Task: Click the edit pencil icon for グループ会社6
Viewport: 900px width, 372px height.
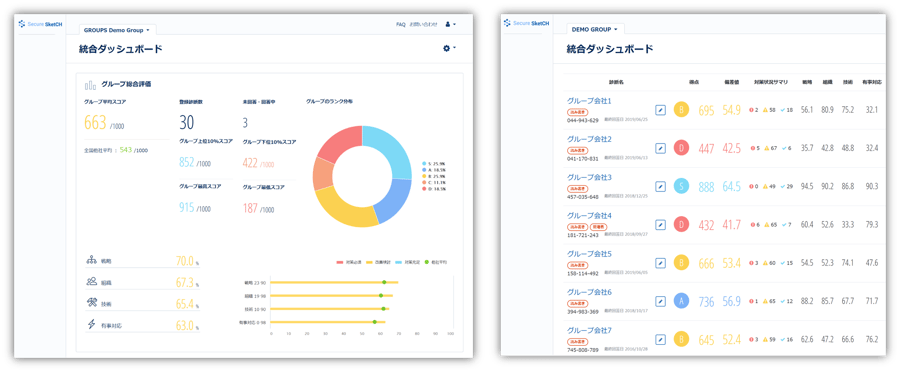Action: pos(660,301)
